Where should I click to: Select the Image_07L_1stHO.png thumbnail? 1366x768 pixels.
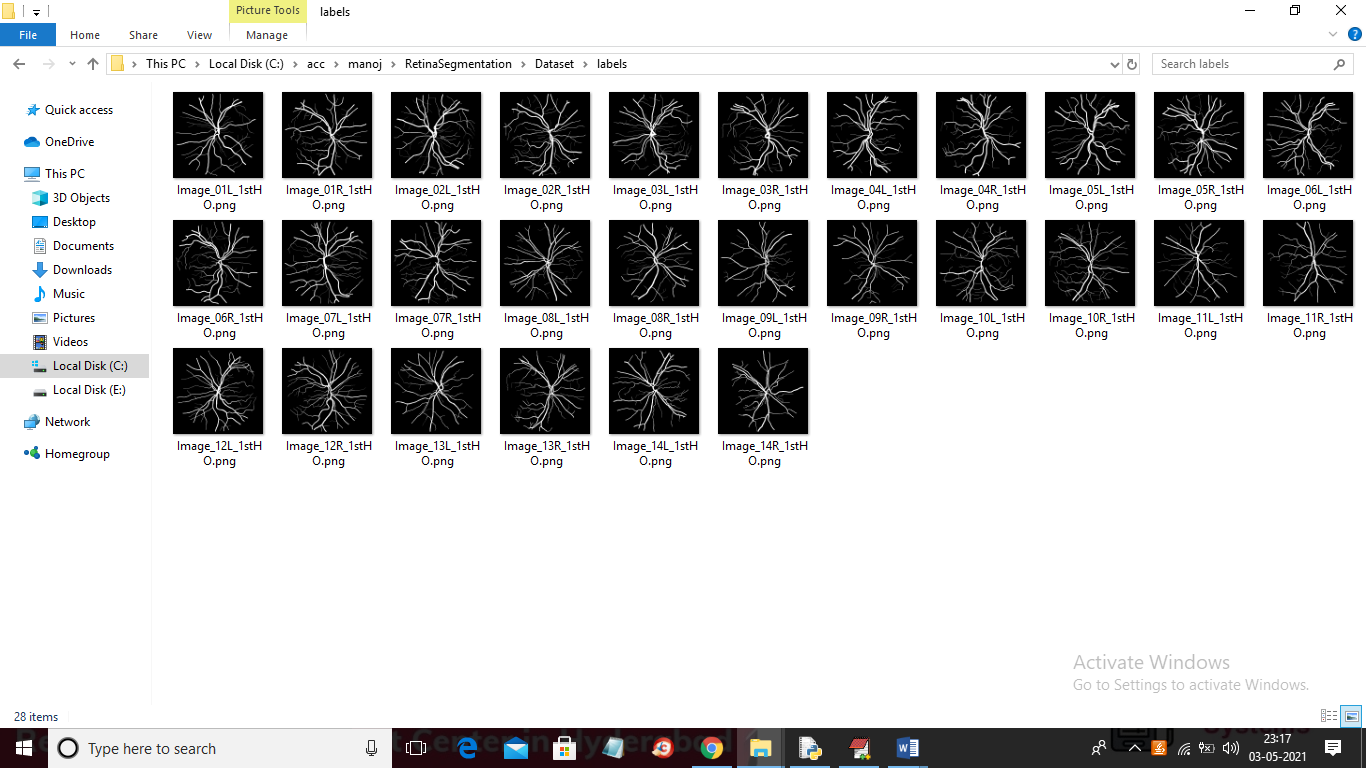click(x=327, y=264)
